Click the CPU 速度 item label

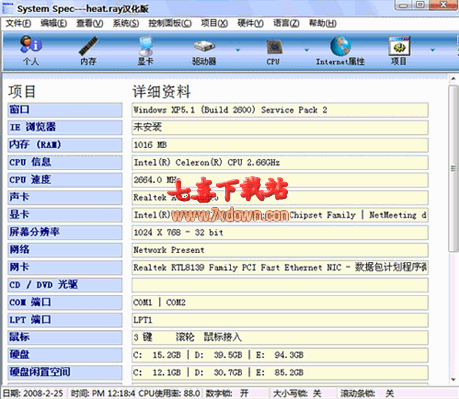coord(65,180)
